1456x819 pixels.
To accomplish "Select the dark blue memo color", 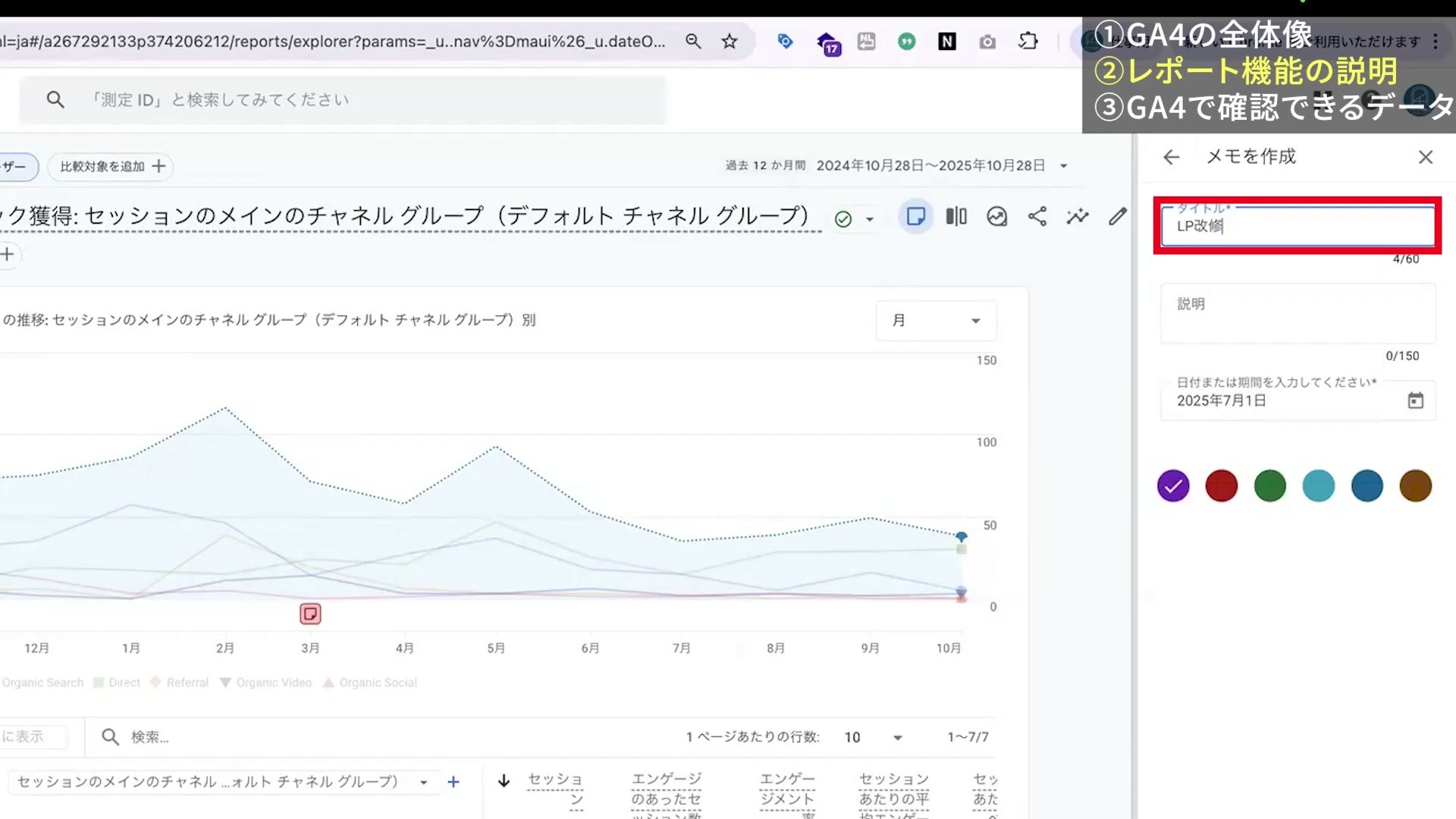I will [x=1367, y=486].
